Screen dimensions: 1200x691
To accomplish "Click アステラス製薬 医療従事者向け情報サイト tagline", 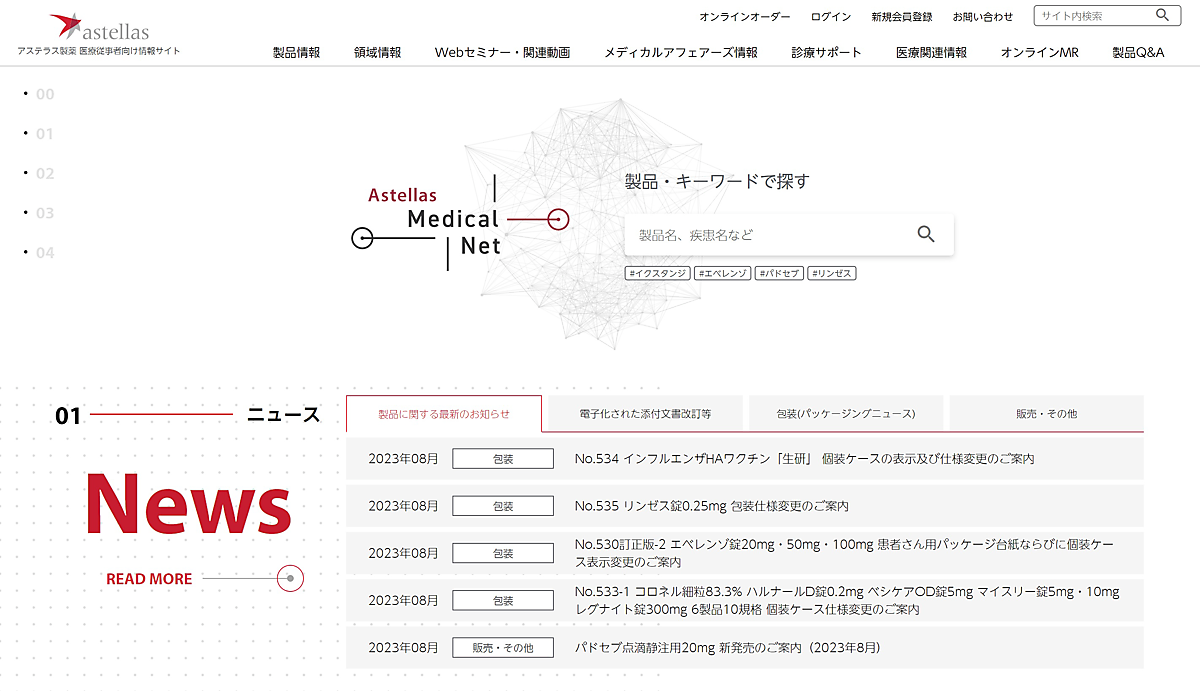I will 99,50.
